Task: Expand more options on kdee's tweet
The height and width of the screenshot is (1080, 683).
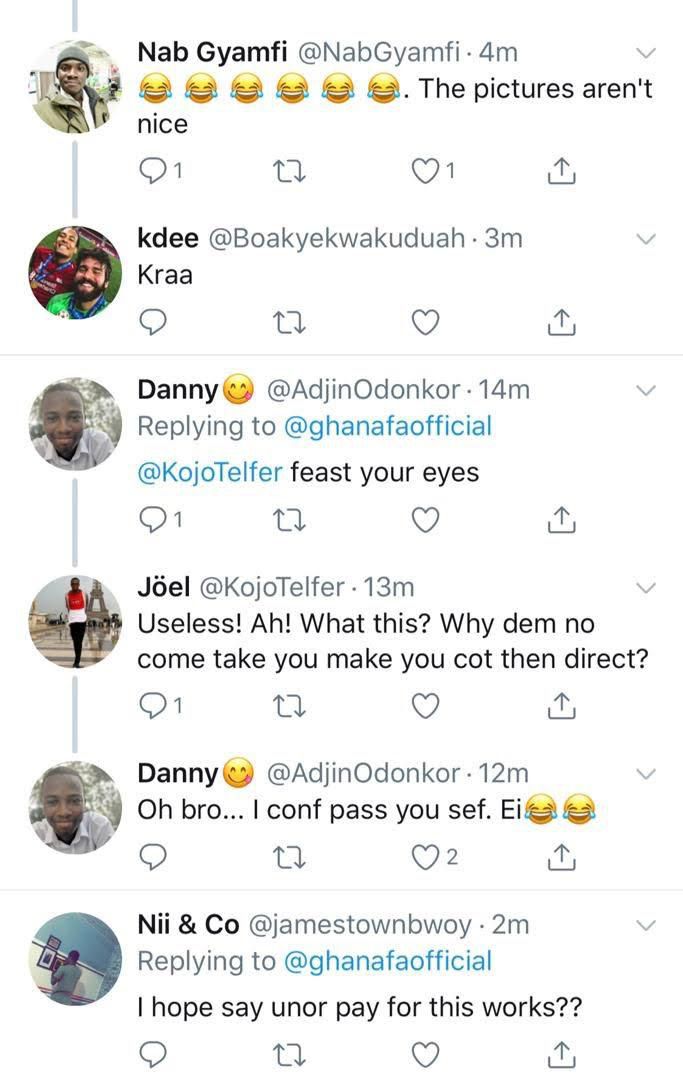Action: click(x=646, y=238)
